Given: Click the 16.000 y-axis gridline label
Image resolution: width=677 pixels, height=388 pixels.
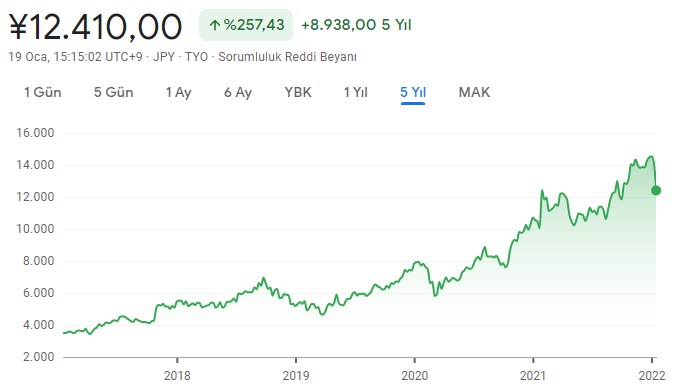Looking at the screenshot, I should tap(35, 133).
